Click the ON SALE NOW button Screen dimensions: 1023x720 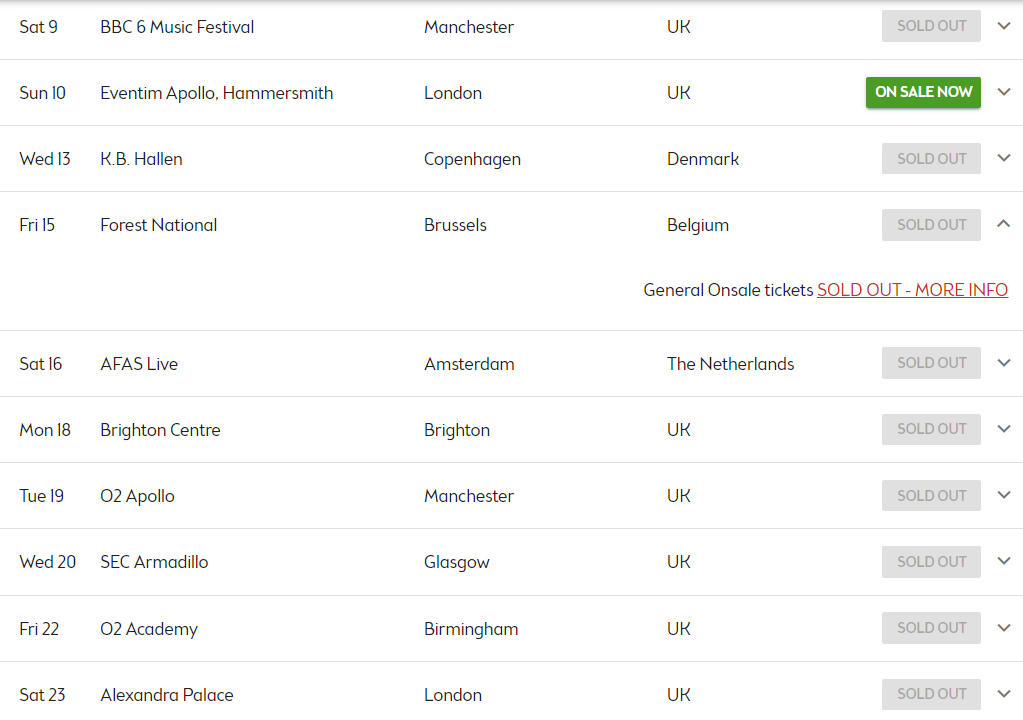pos(923,92)
